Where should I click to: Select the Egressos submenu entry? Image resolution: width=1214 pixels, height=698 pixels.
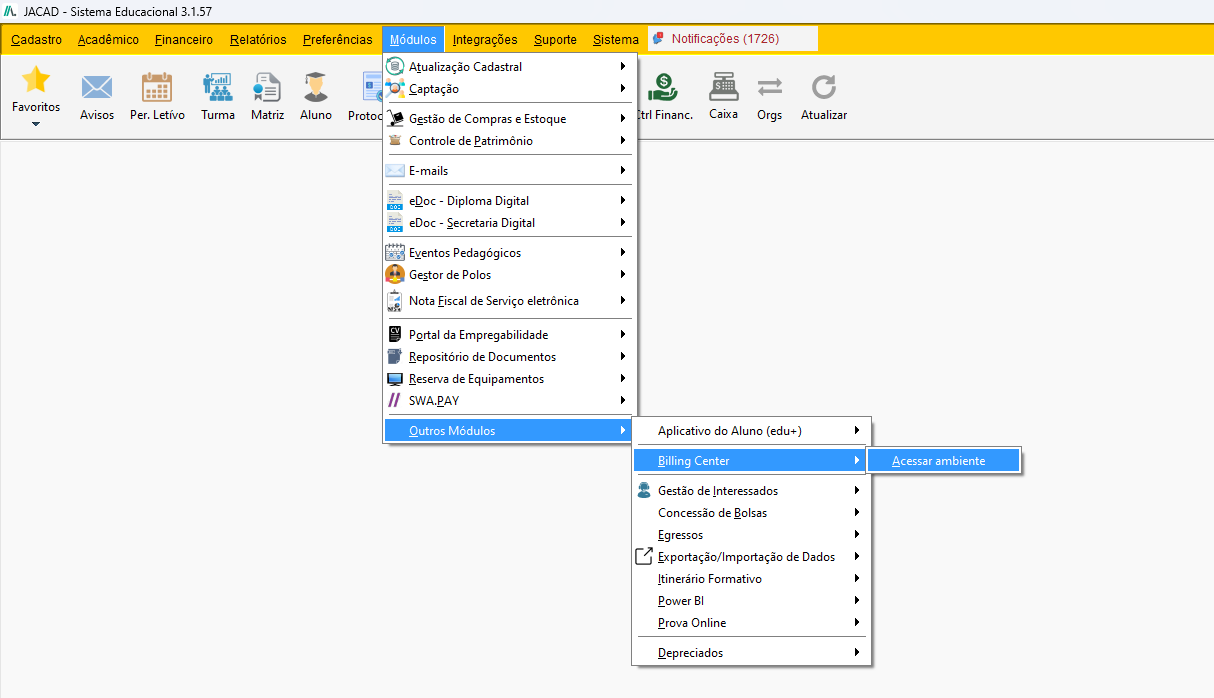(x=751, y=535)
